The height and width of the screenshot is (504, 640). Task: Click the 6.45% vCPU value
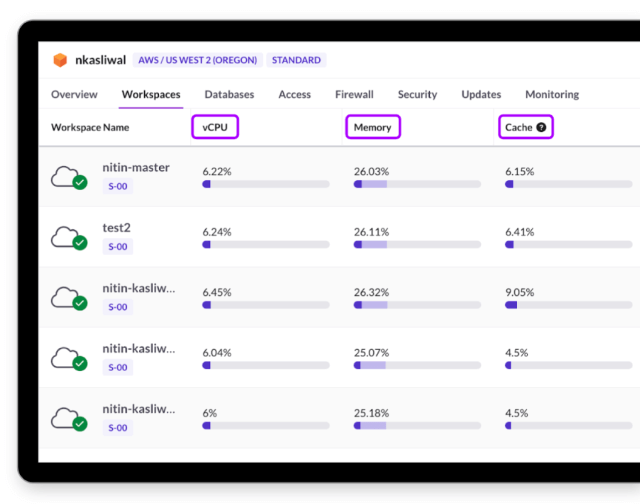(217, 292)
